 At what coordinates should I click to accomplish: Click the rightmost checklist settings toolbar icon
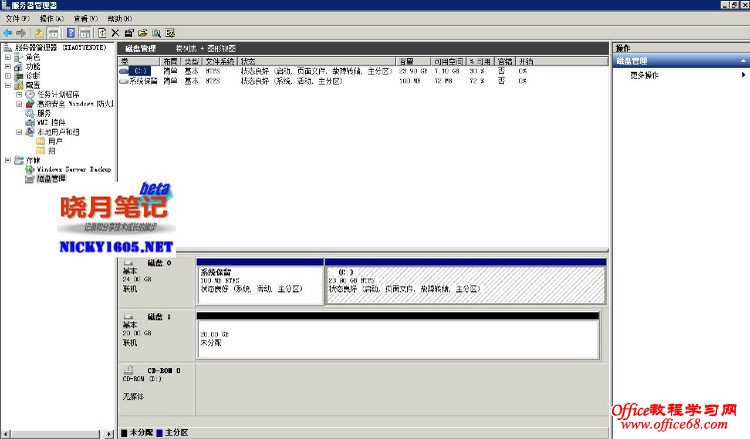[170, 33]
